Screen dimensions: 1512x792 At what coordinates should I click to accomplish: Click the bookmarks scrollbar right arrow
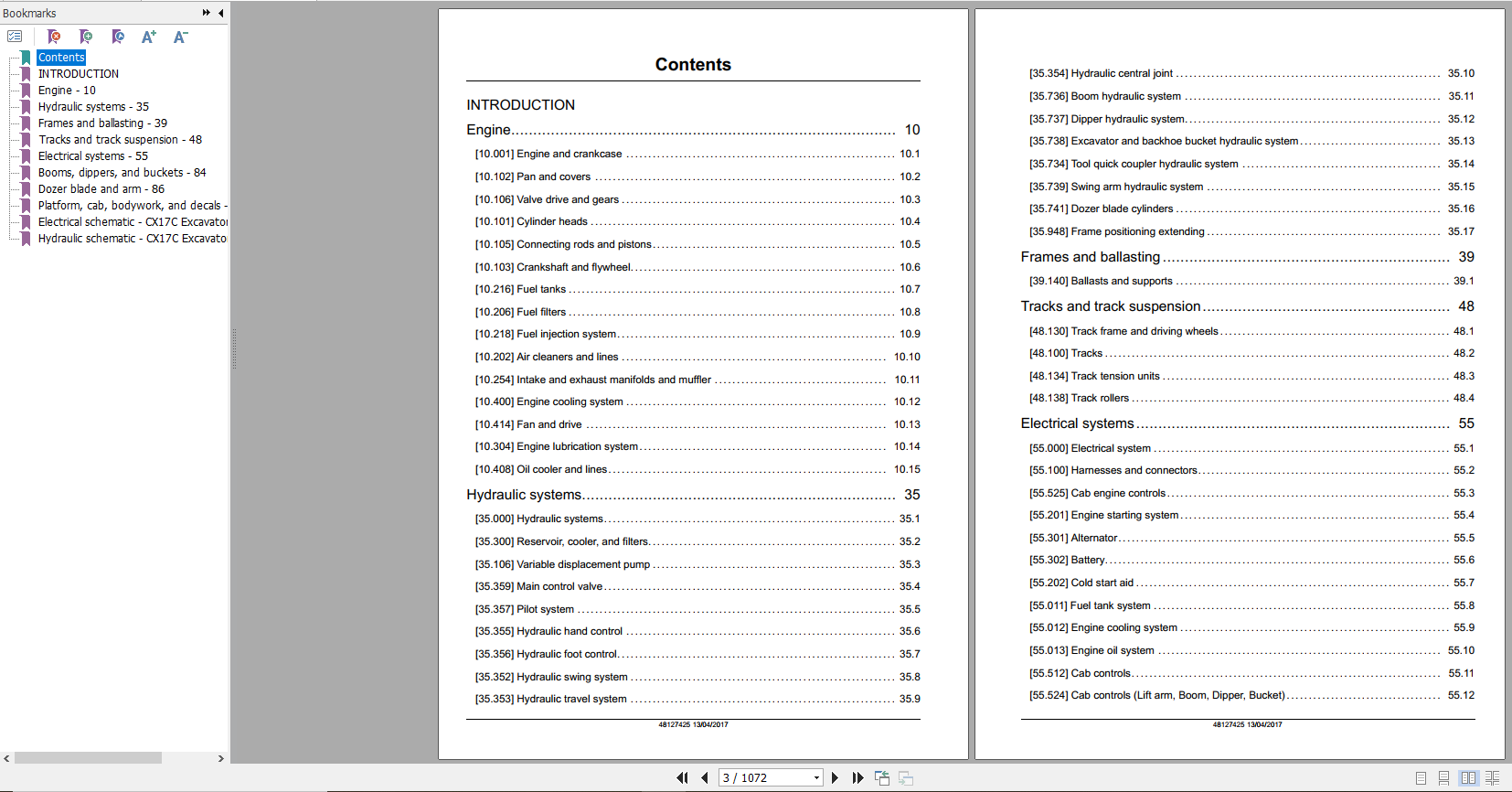tap(220, 758)
